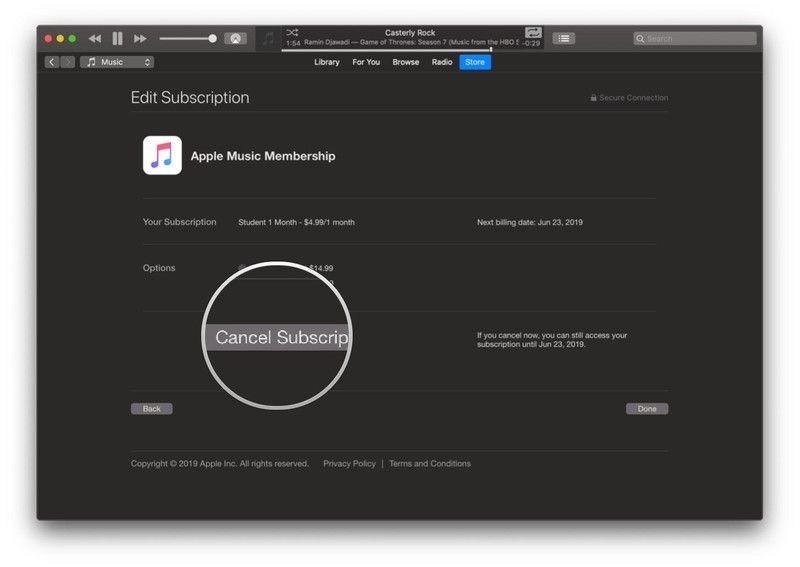The height and width of the screenshot is (567, 800).
Task: Open the Privacy Policy link
Action: (349, 463)
